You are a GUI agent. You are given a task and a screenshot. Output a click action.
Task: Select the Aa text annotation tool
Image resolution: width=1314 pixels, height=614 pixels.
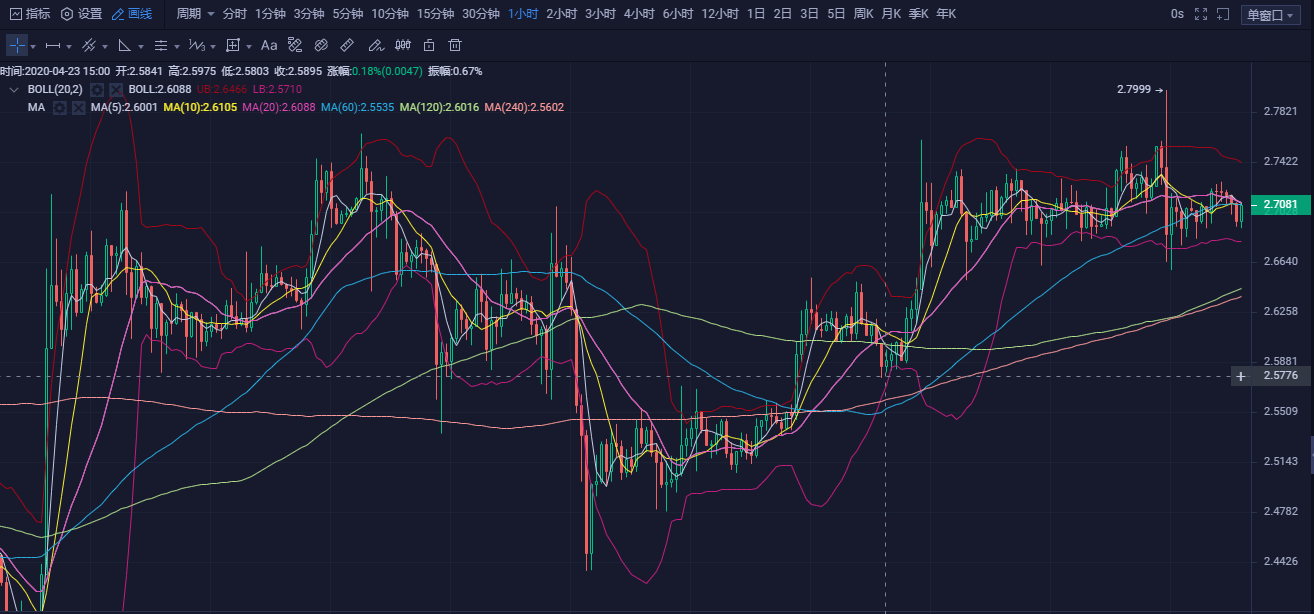(268, 46)
